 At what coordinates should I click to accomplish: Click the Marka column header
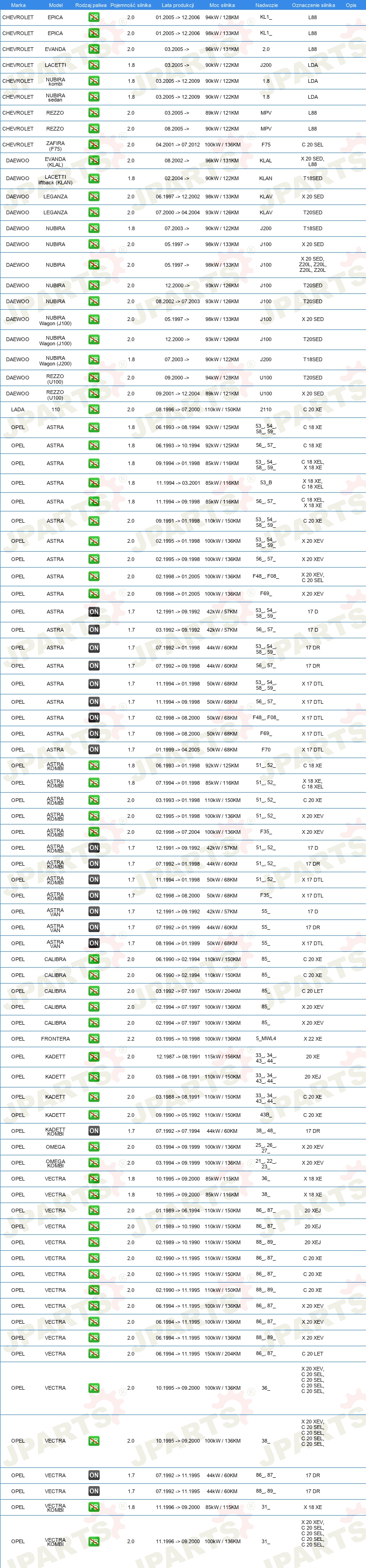tap(18, 5)
